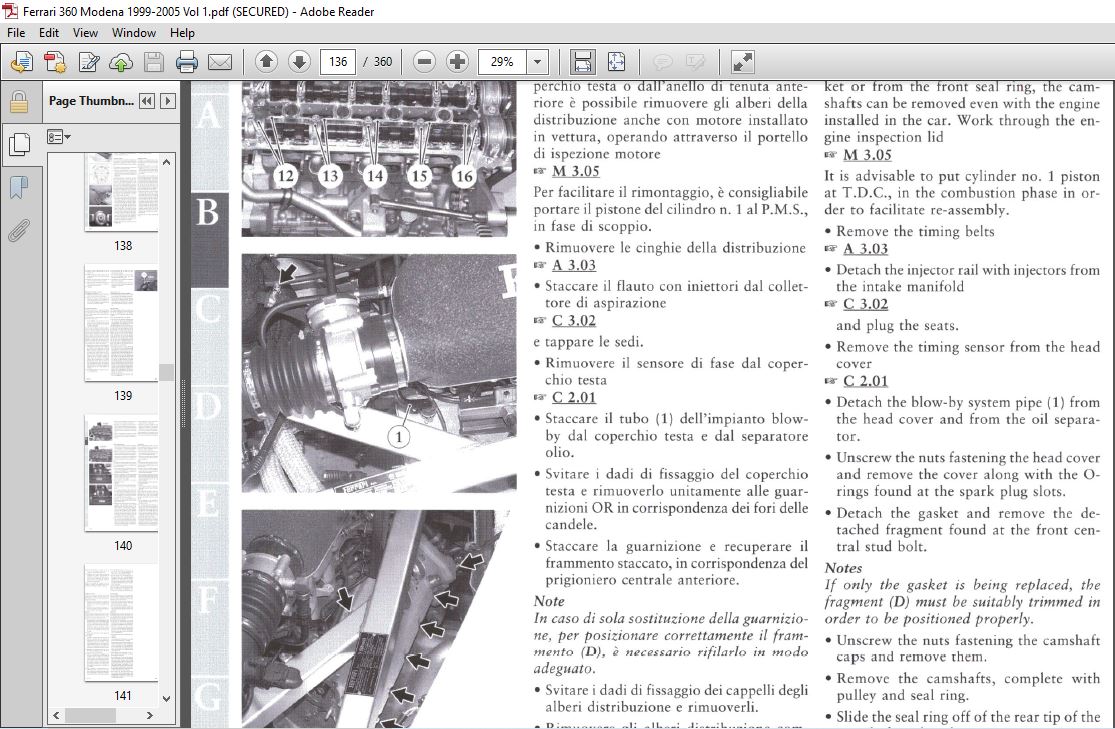Click the Print icon
The width and height of the screenshot is (1115, 729).
187,63
